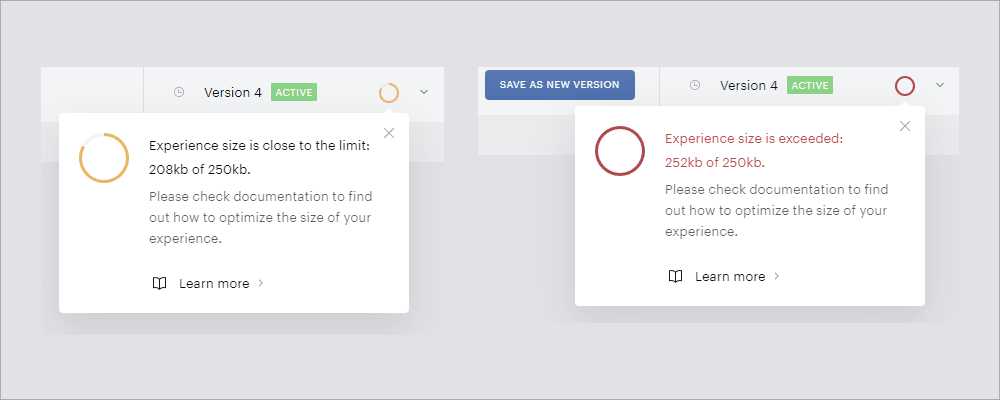The height and width of the screenshot is (400, 1000).
Task: Click clock history icon beside right Version 4
Action: point(695,85)
